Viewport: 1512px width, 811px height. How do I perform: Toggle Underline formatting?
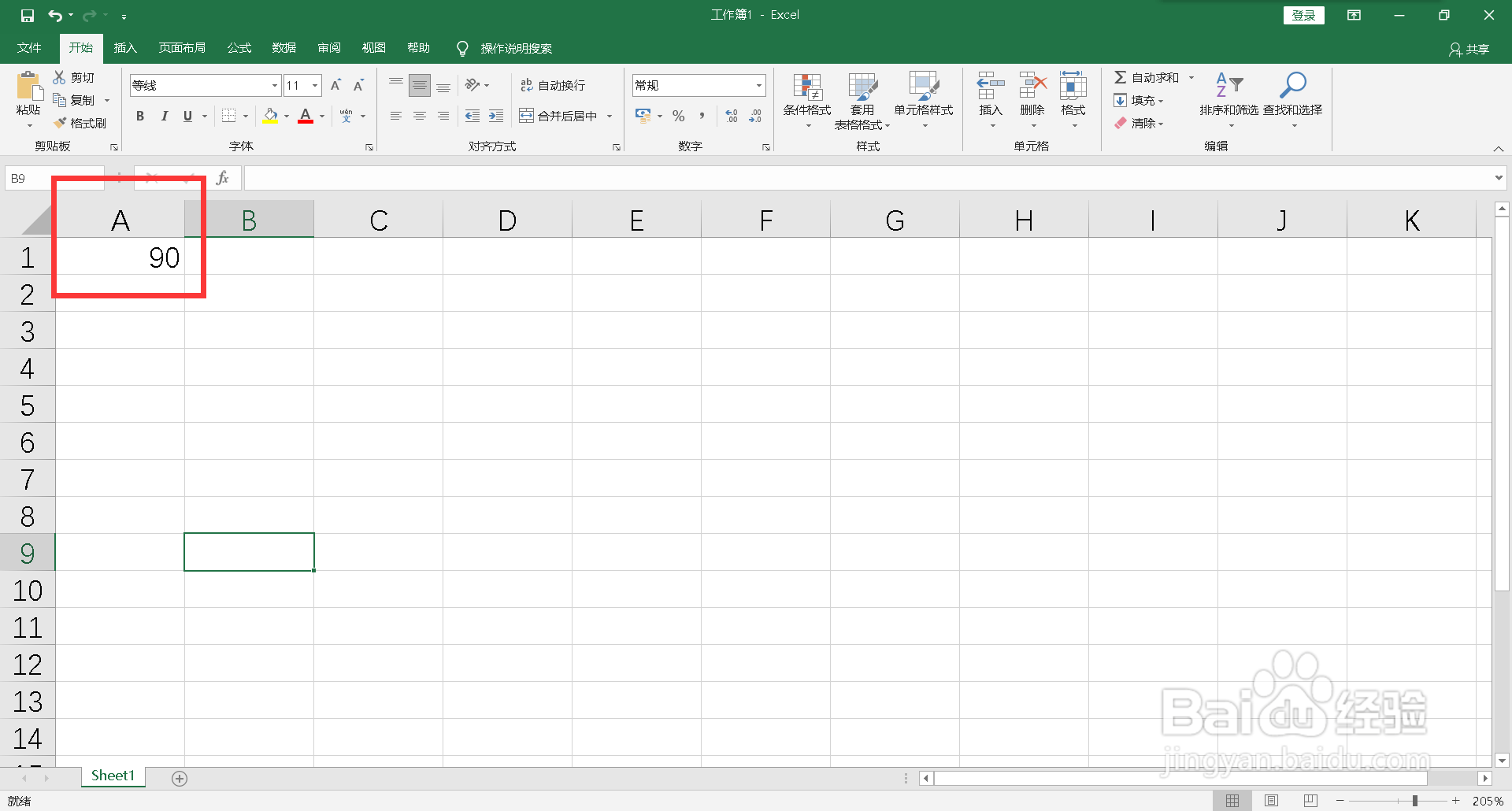(x=187, y=116)
